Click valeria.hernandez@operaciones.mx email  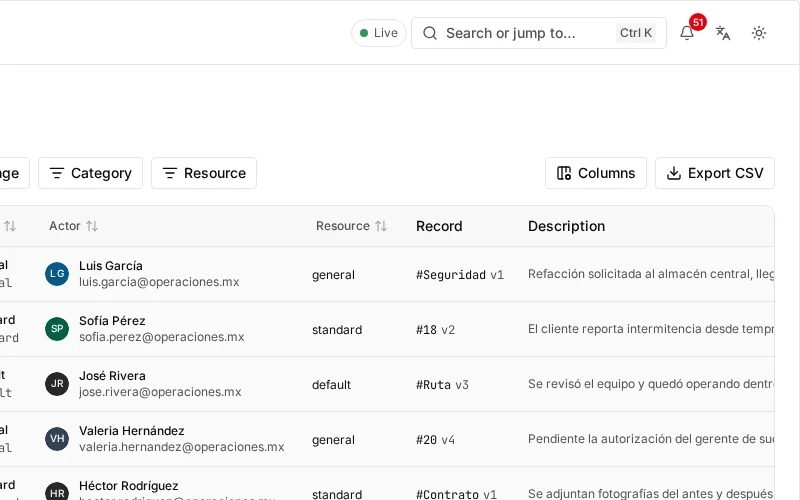182,447
